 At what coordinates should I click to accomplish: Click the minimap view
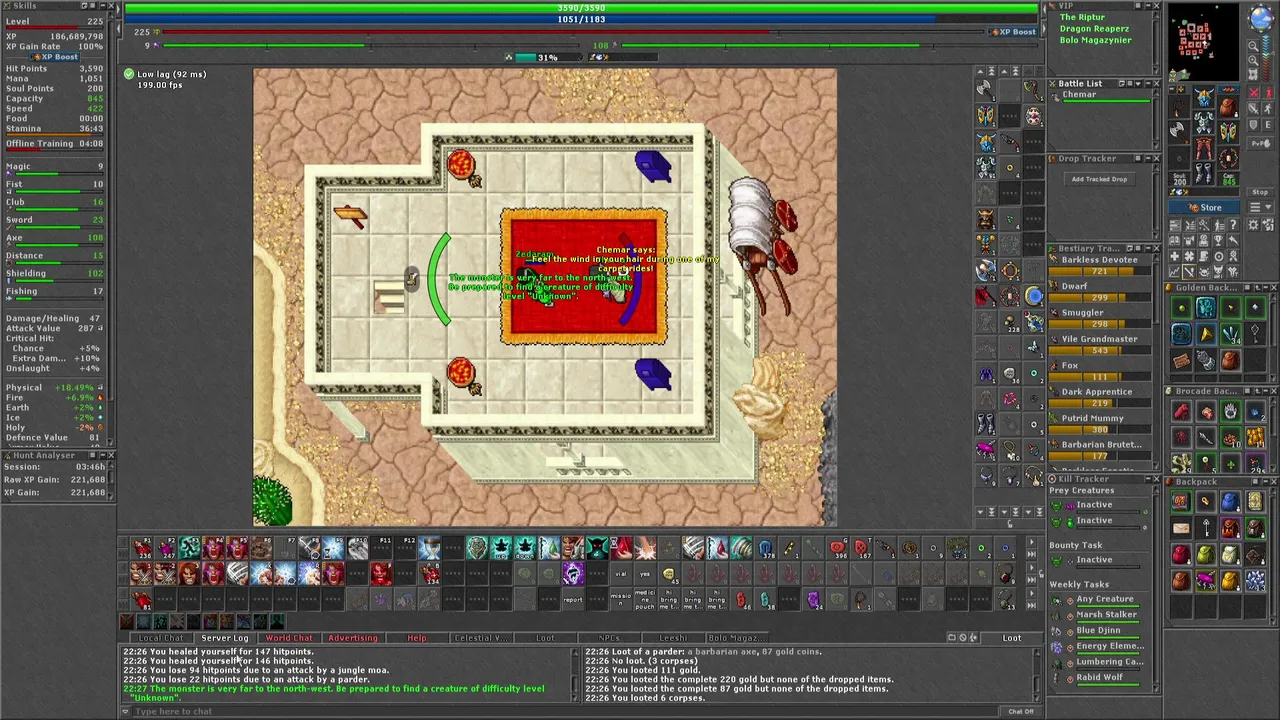(1204, 42)
